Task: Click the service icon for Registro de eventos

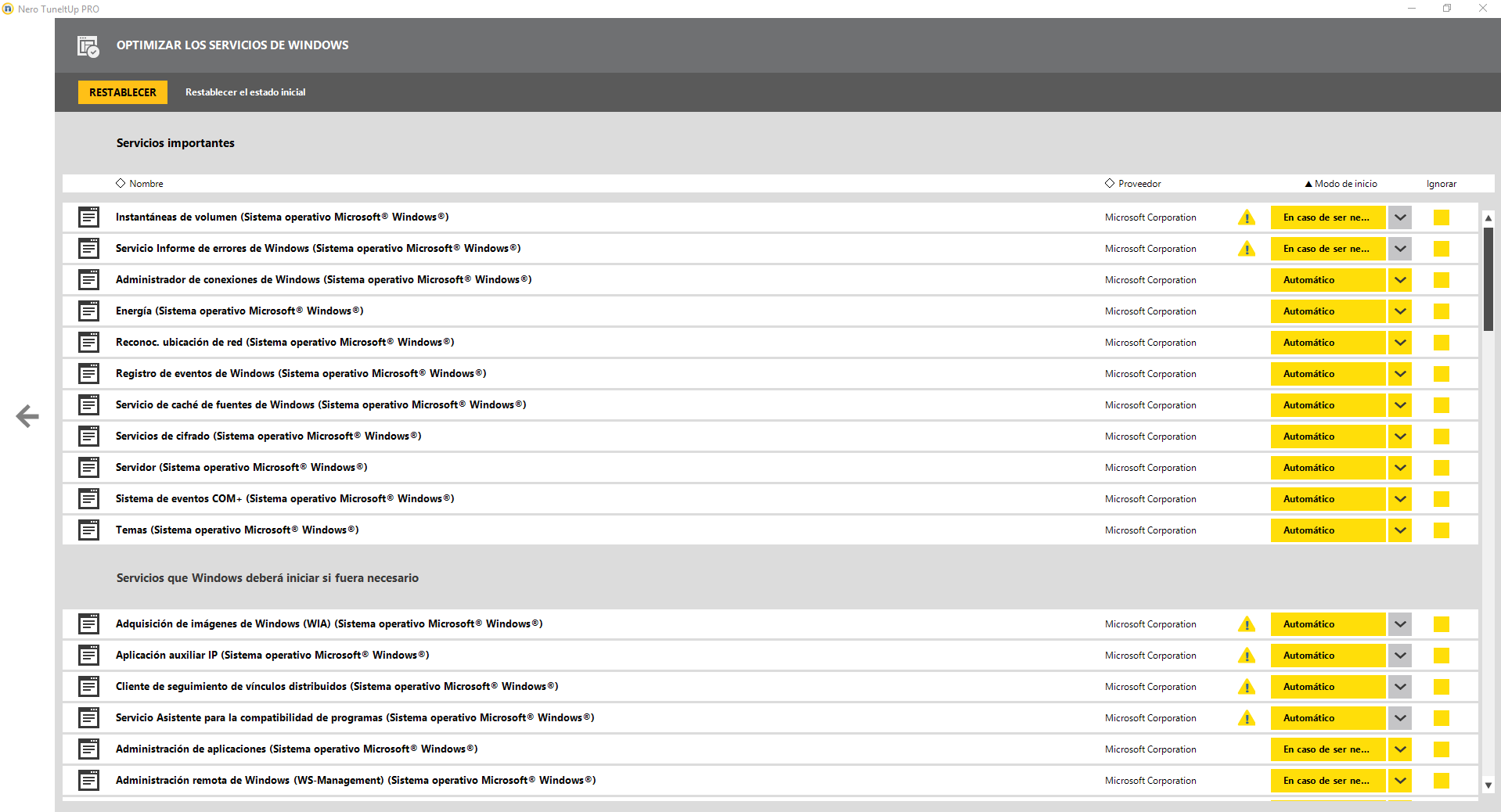Action: [x=89, y=374]
